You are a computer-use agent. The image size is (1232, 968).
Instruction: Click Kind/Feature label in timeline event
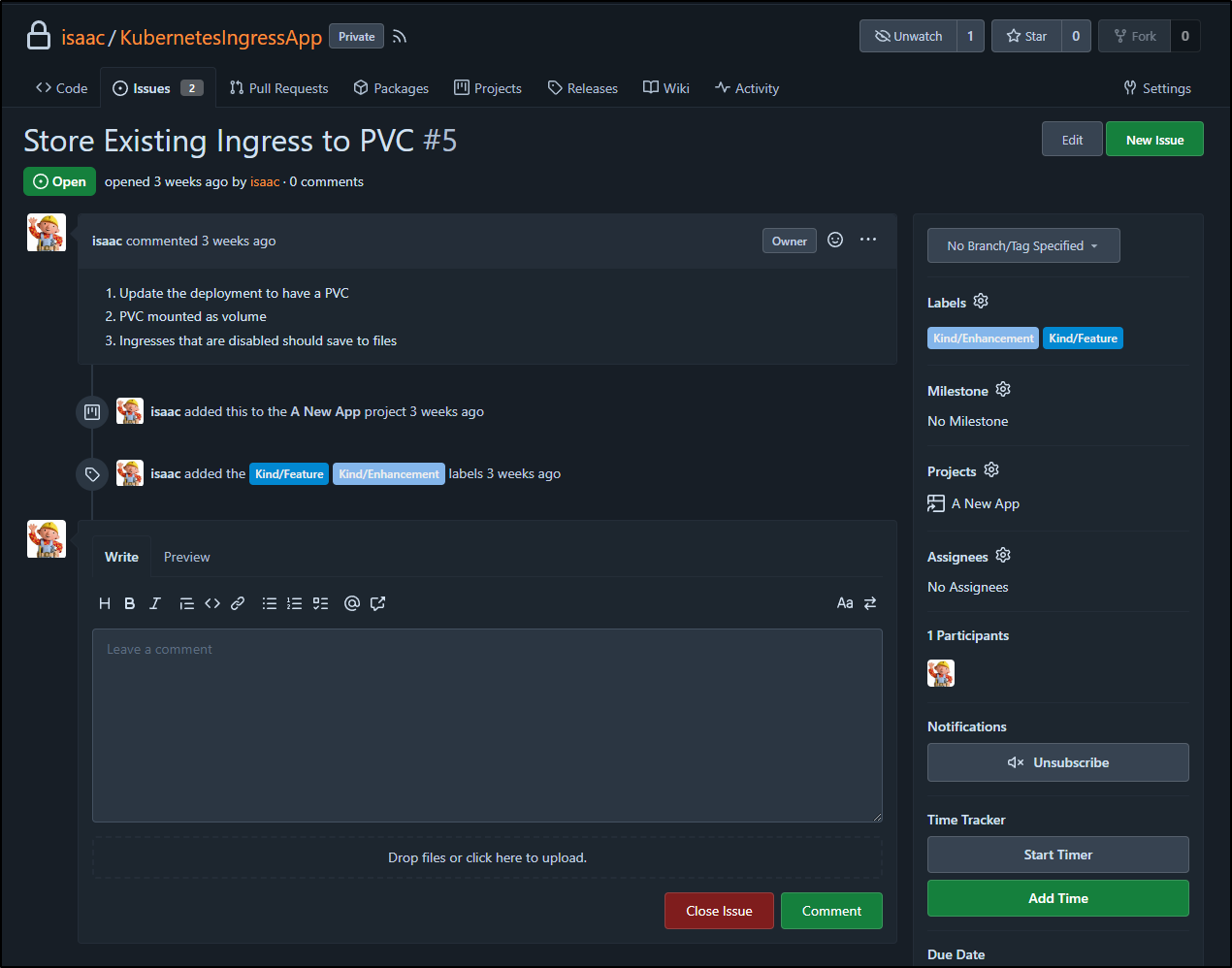(289, 473)
